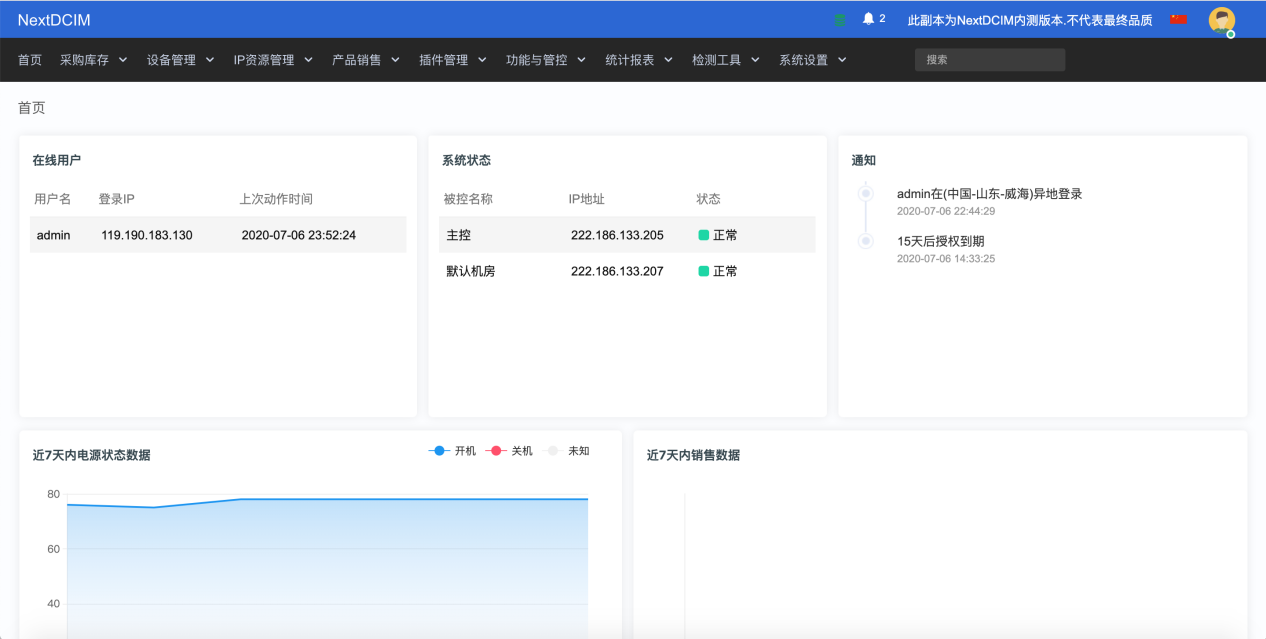
Task: Open the 统计报表 menu
Action: click(638, 60)
